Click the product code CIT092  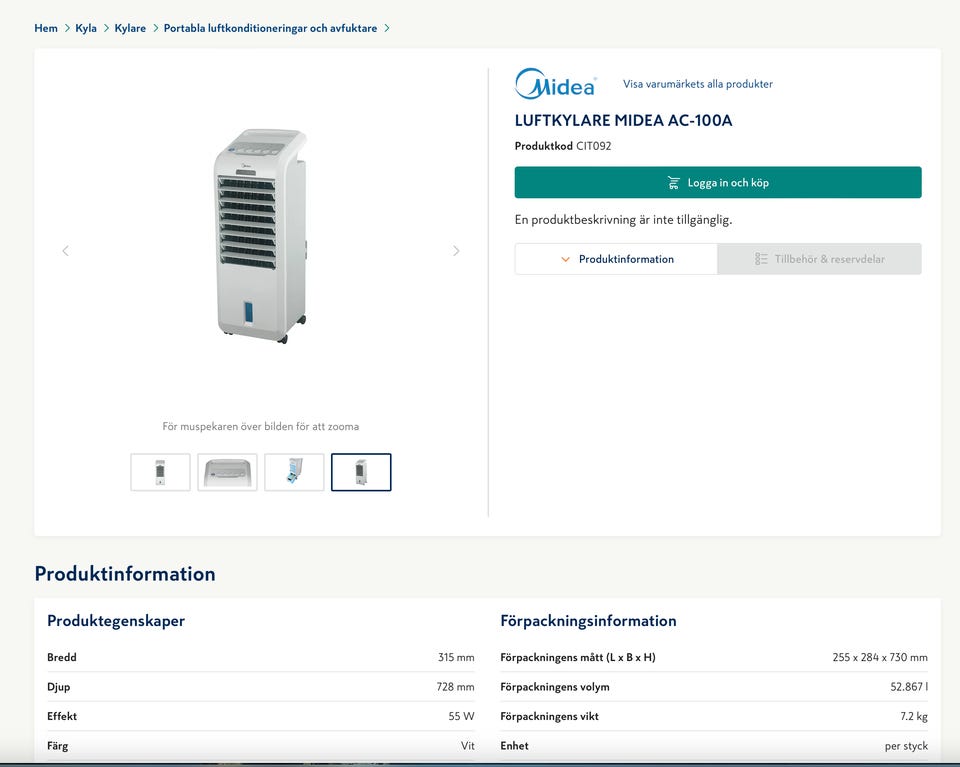tap(593, 146)
